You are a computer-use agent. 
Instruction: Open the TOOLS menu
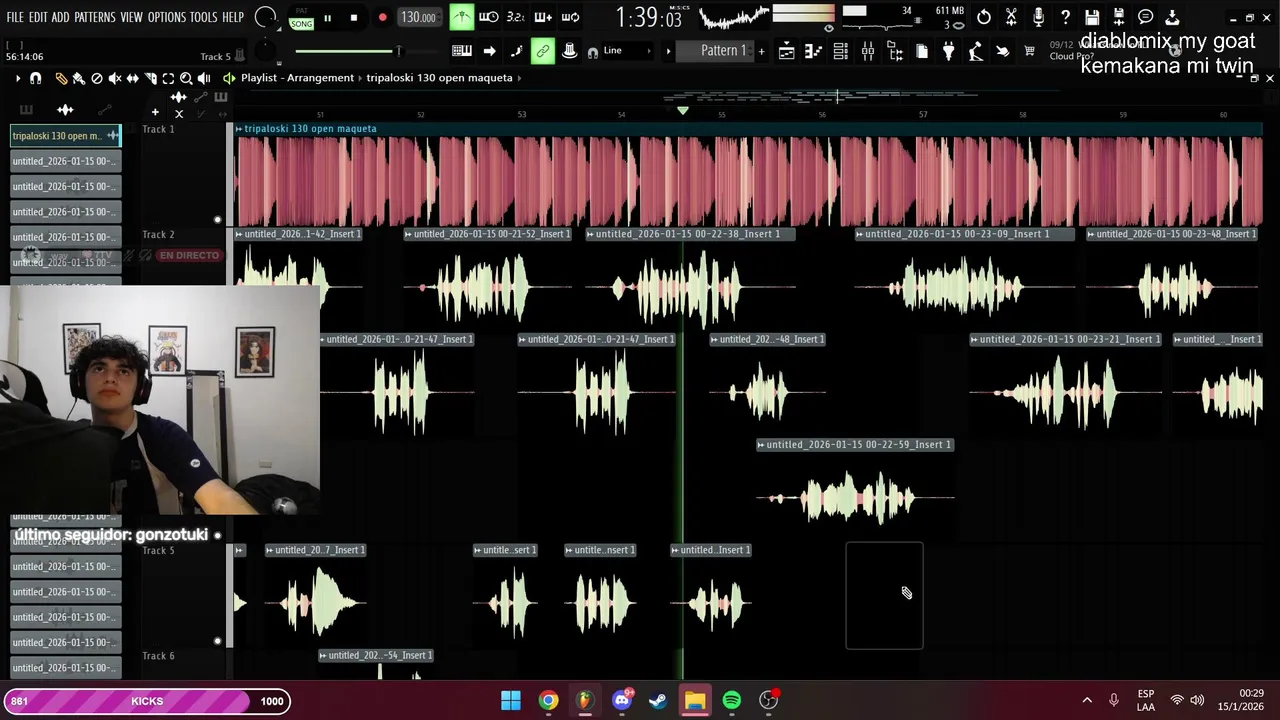coord(203,18)
